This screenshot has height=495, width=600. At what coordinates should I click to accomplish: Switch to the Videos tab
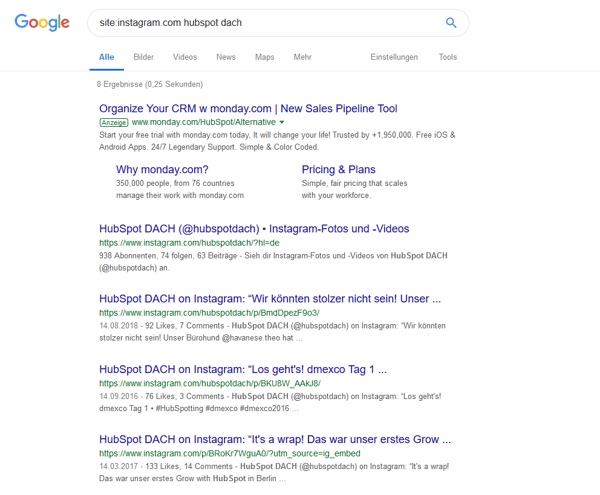point(185,57)
